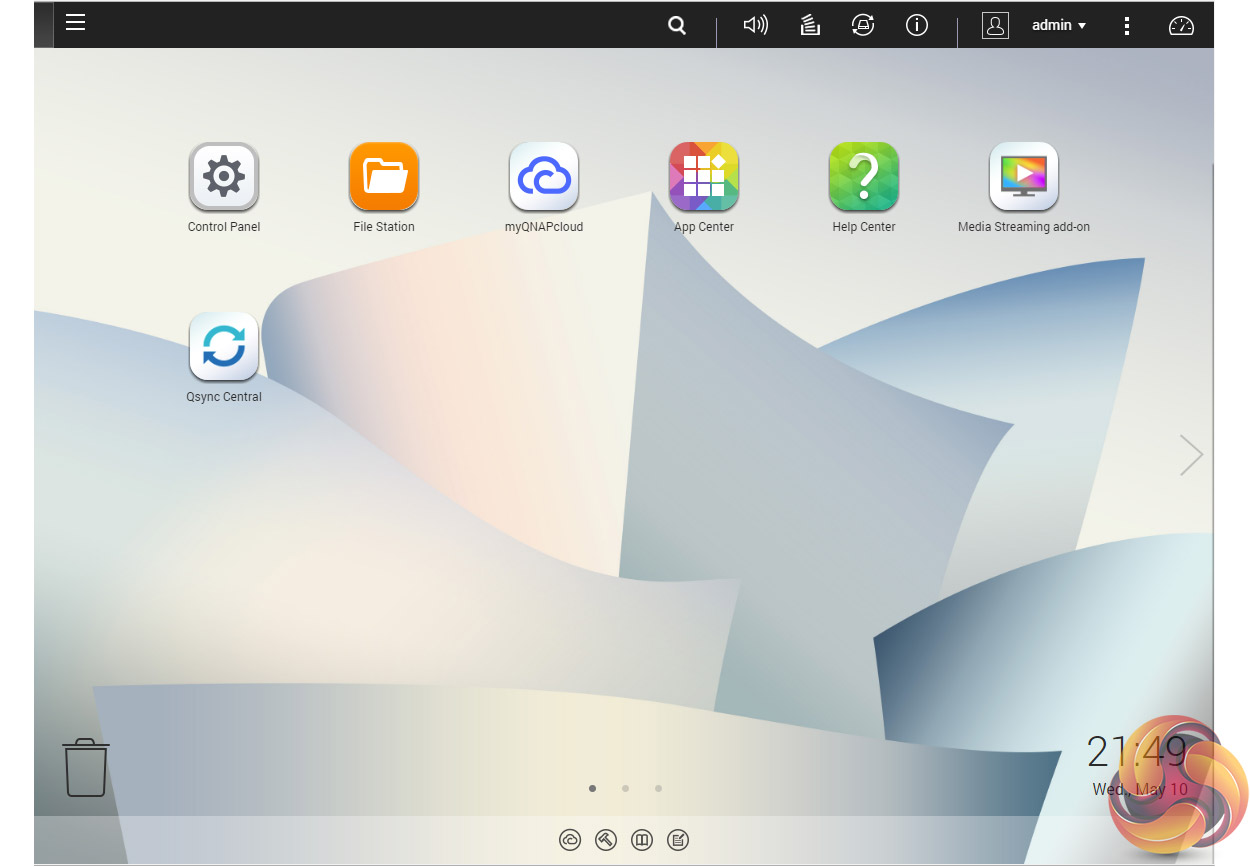Go to next desktop page arrow
The image size is (1250, 867).
coord(1191,455)
